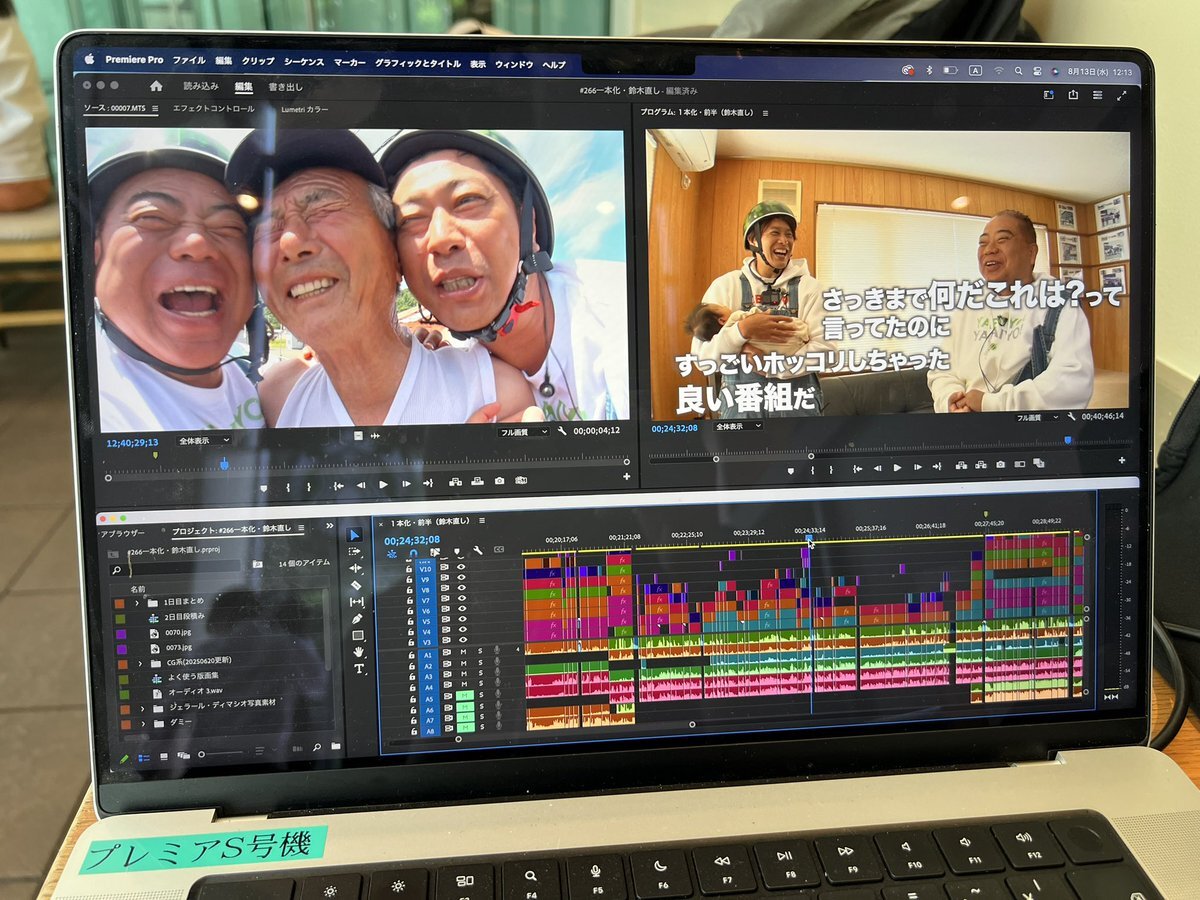Select the Pen tool
This screenshot has height=900, width=1200.
(x=357, y=618)
